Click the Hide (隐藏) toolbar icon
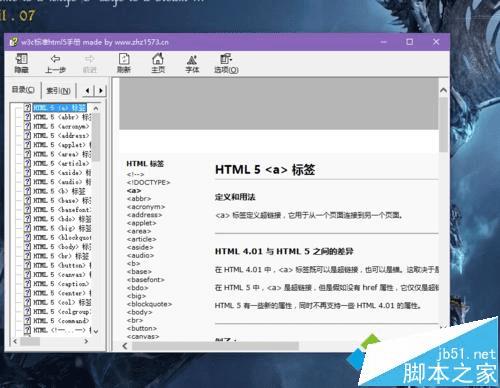 pyautogui.click(x=22, y=63)
